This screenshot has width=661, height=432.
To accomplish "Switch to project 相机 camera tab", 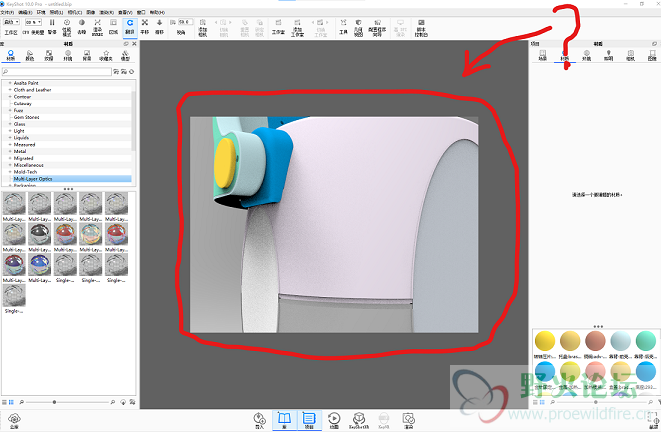I will [630, 55].
